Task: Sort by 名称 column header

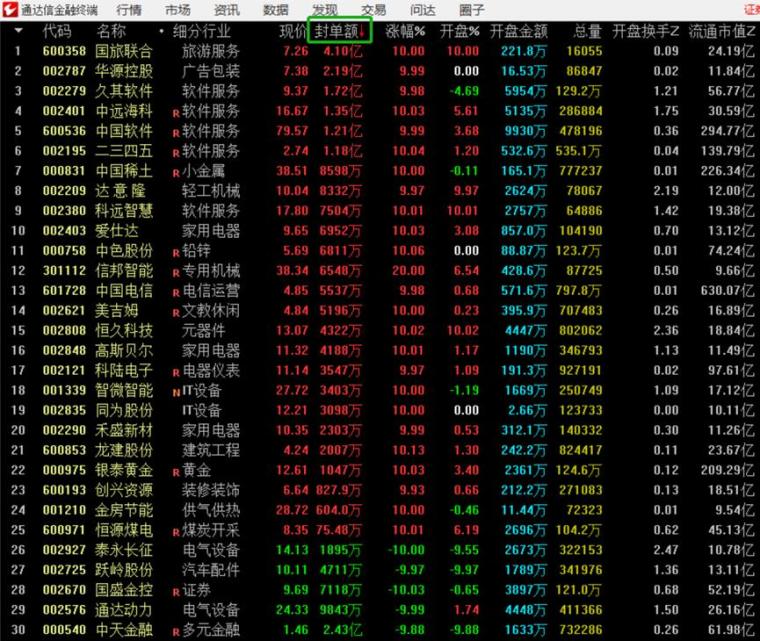Action: click(x=111, y=32)
